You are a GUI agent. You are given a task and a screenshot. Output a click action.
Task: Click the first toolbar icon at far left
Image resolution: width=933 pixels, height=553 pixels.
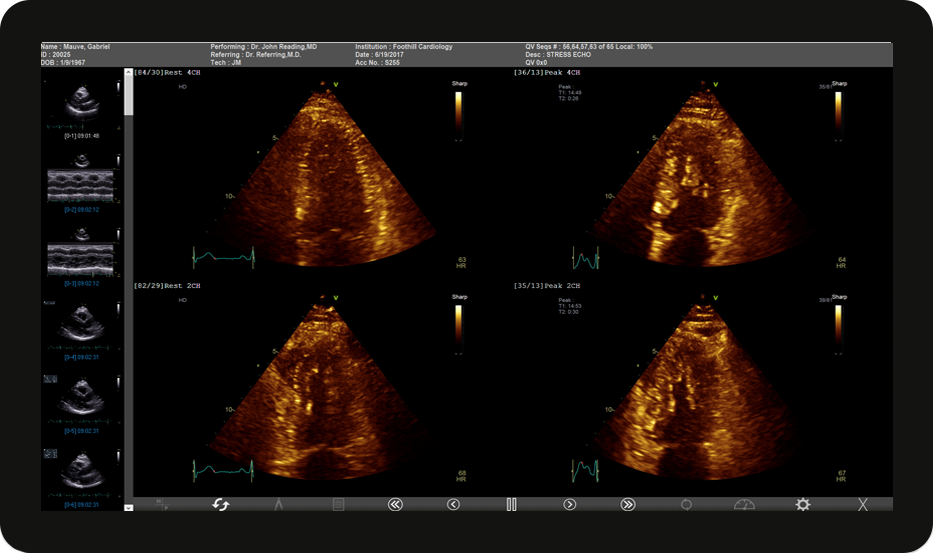point(163,505)
